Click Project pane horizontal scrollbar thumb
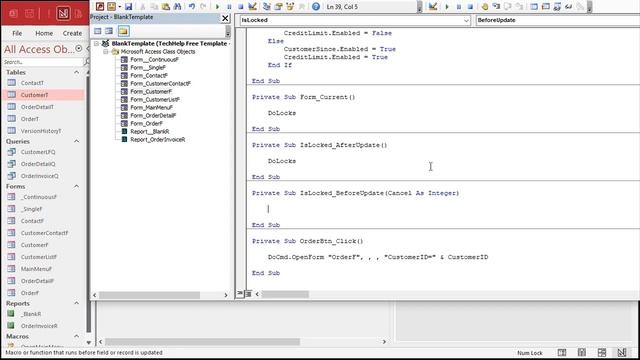640x360 pixels. (x=149, y=295)
